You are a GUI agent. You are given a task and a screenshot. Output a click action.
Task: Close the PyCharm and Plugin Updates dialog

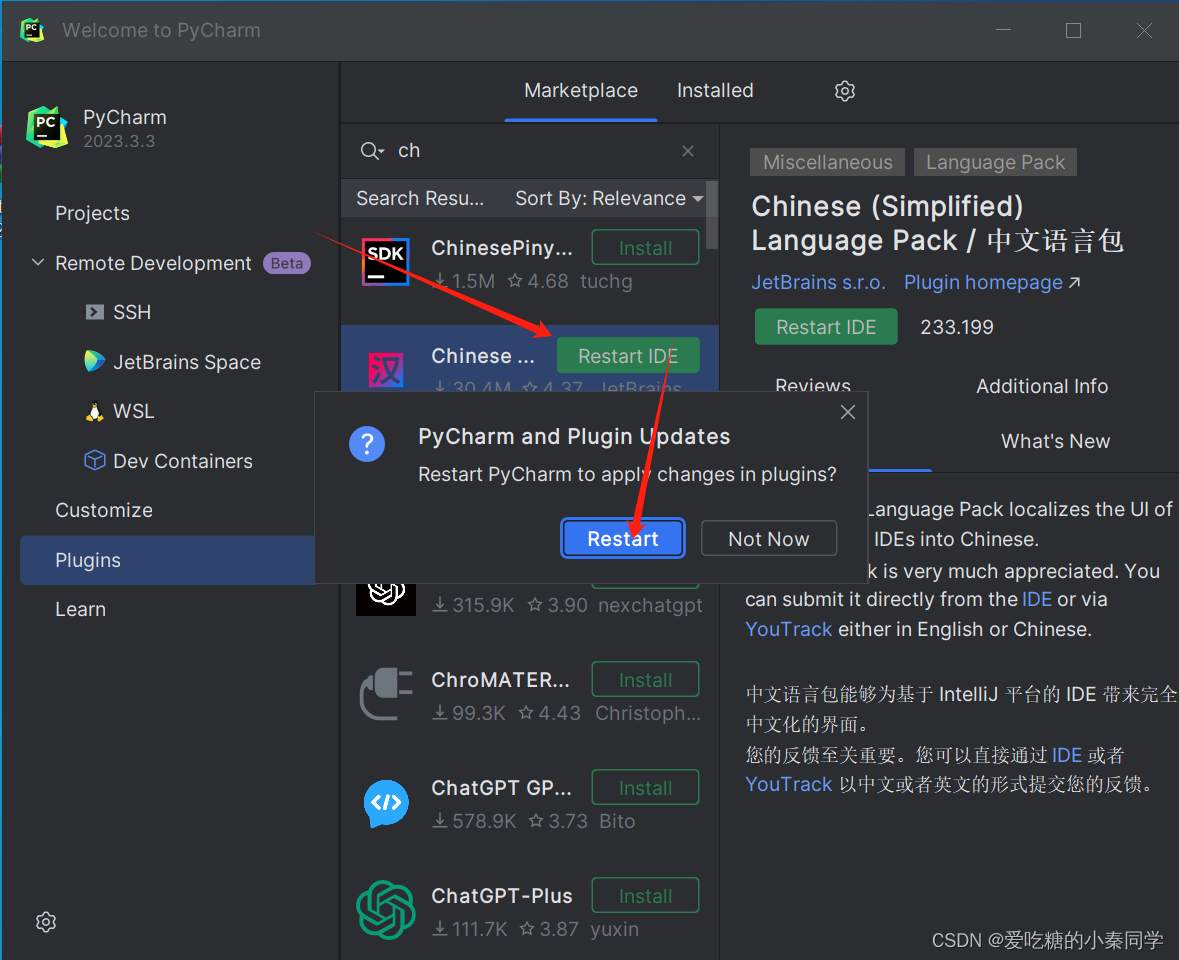[847, 412]
